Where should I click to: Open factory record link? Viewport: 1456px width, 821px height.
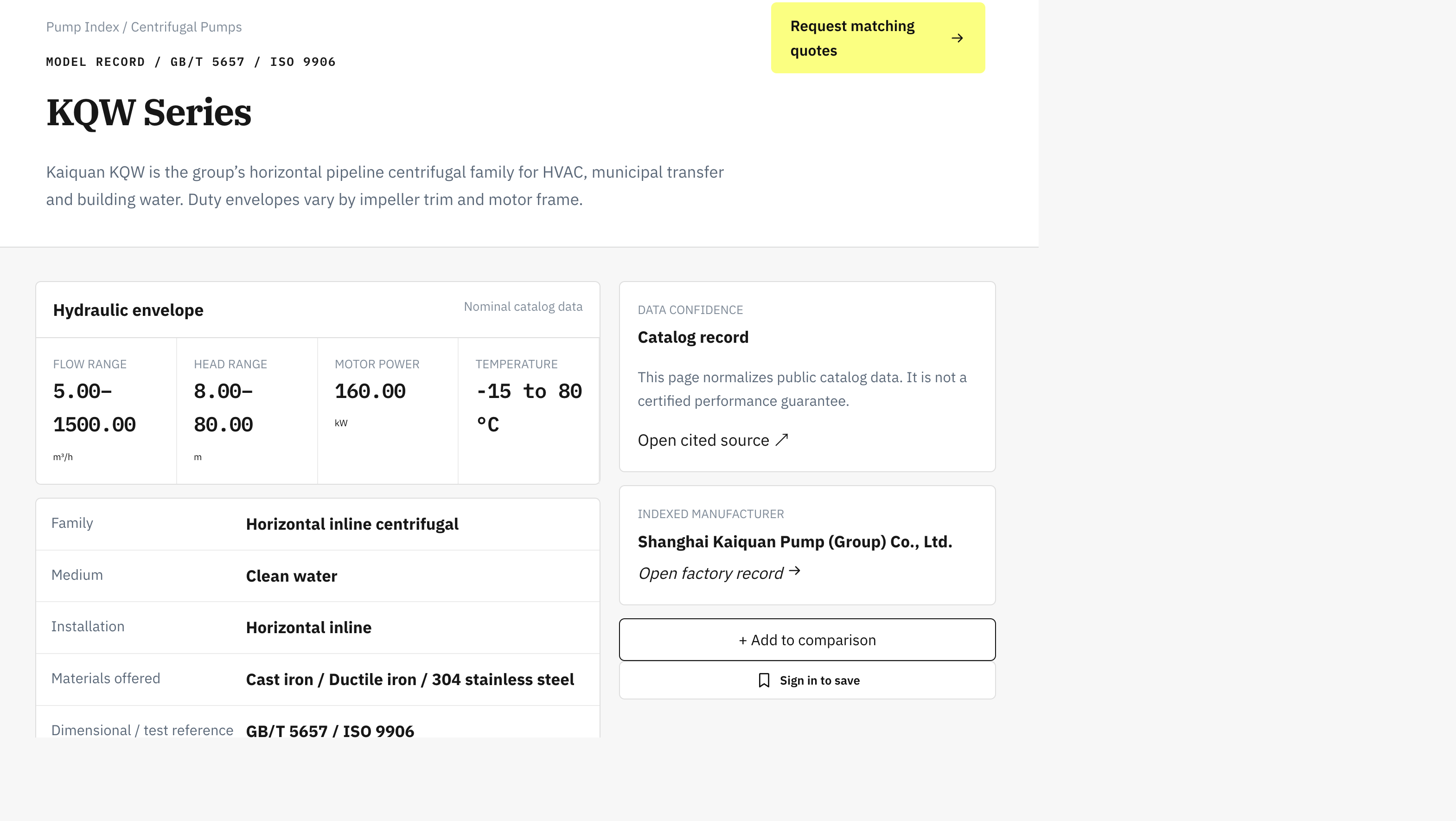719,573
